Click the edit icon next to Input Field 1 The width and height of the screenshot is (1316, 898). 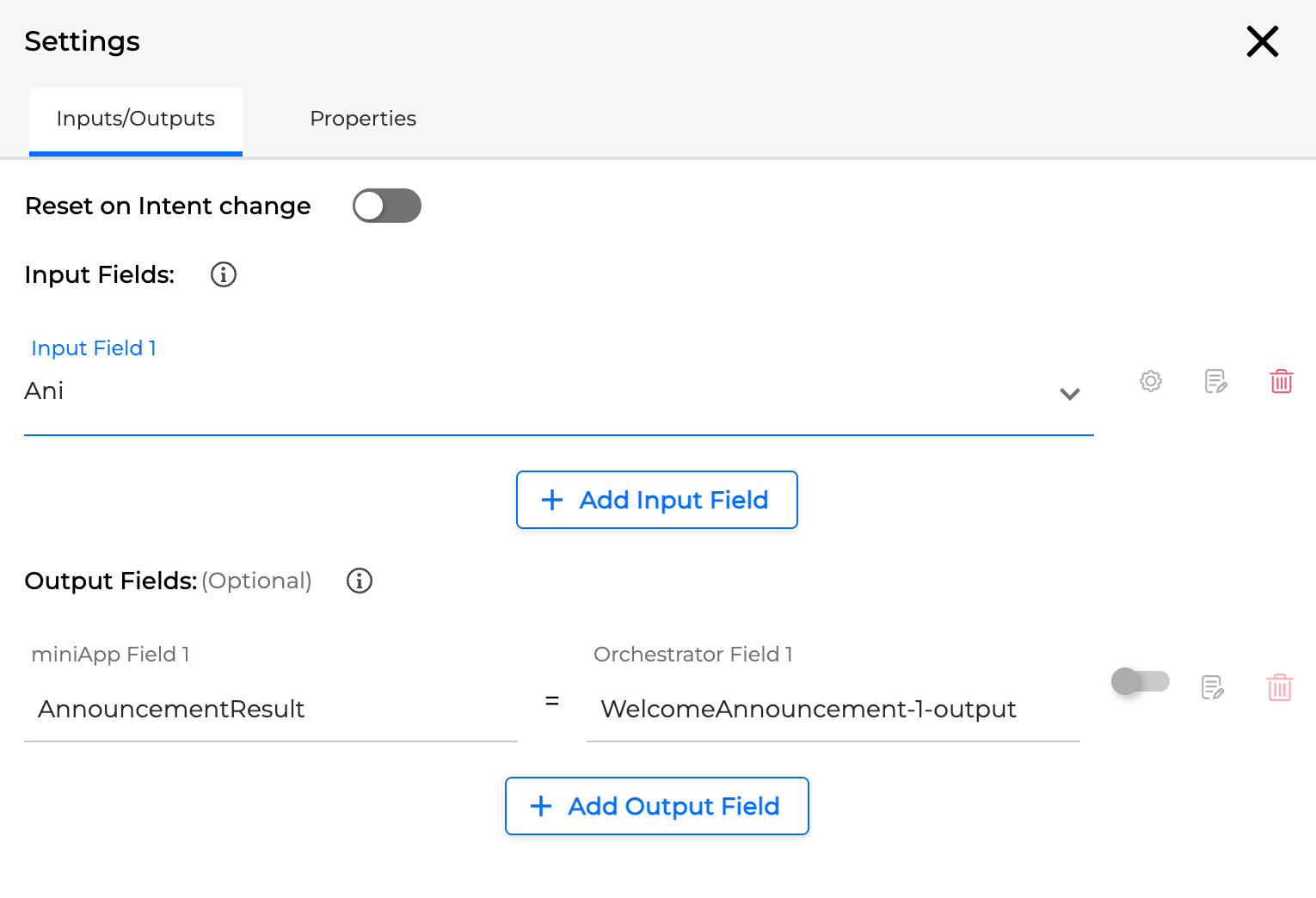[x=1215, y=381]
